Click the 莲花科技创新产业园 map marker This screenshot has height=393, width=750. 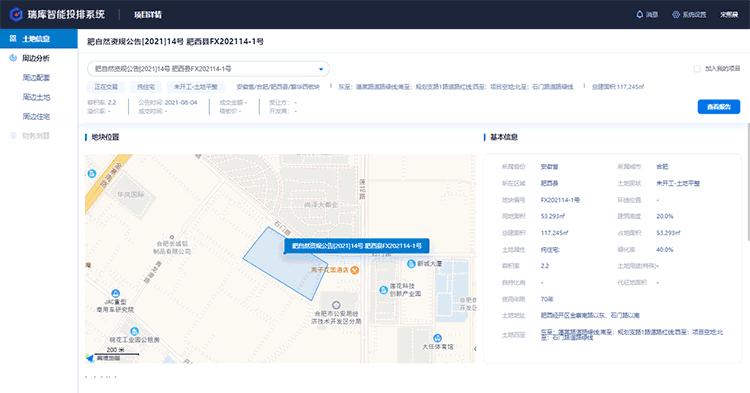tap(383, 290)
